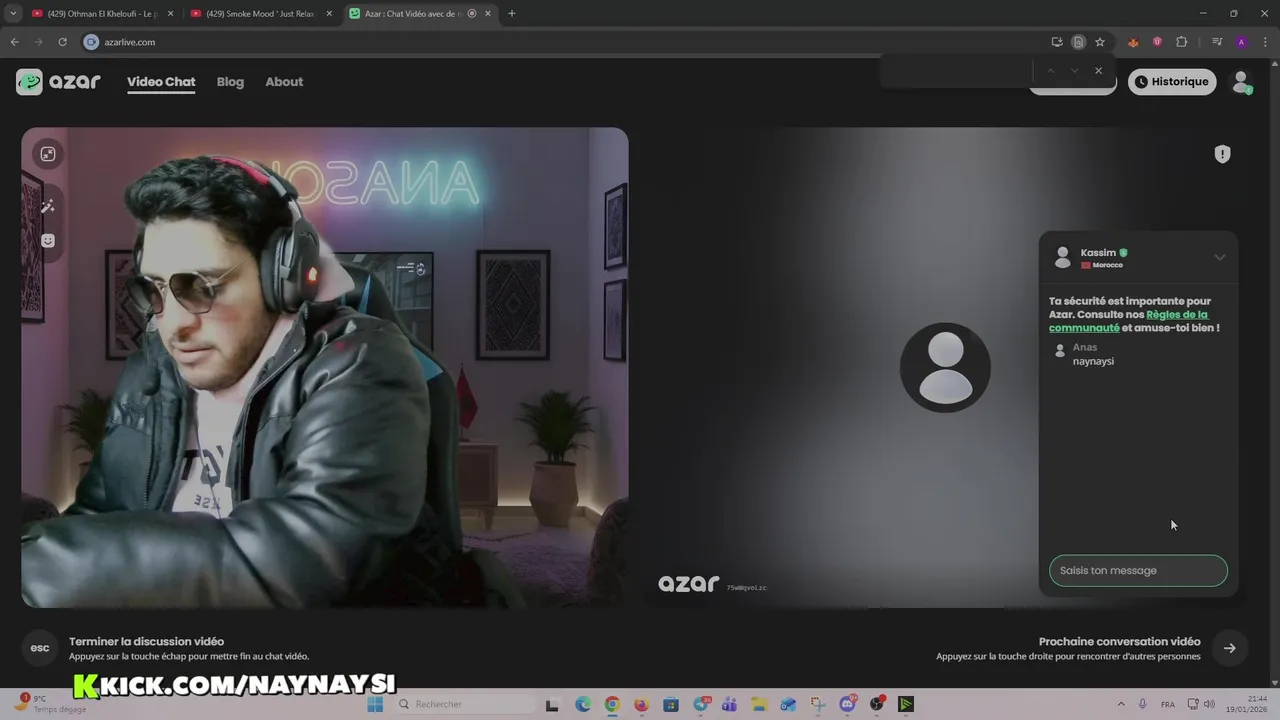Go to next find result arrow
This screenshot has height=720, width=1280.
[1074, 70]
